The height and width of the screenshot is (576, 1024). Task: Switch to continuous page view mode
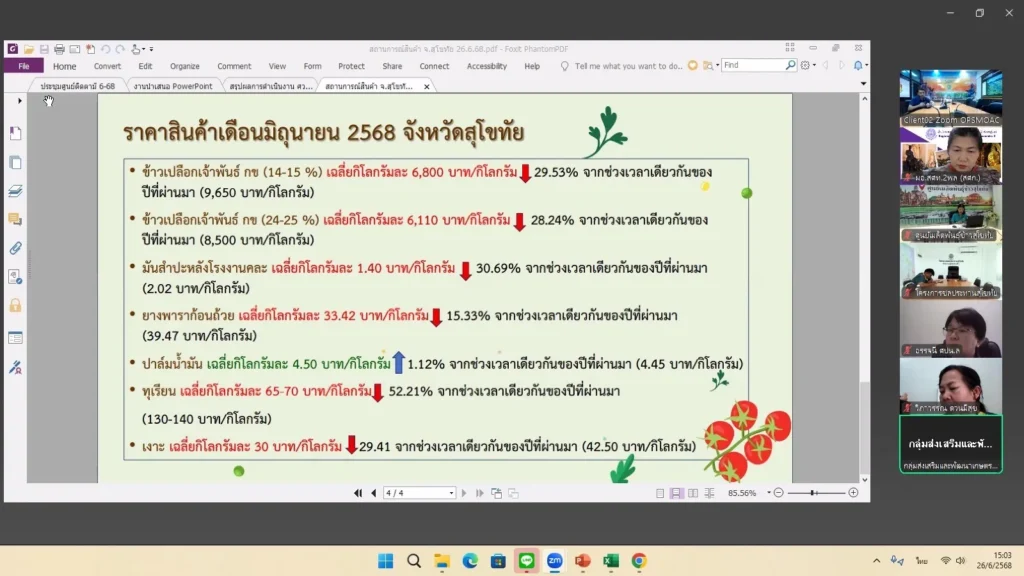tap(677, 493)
